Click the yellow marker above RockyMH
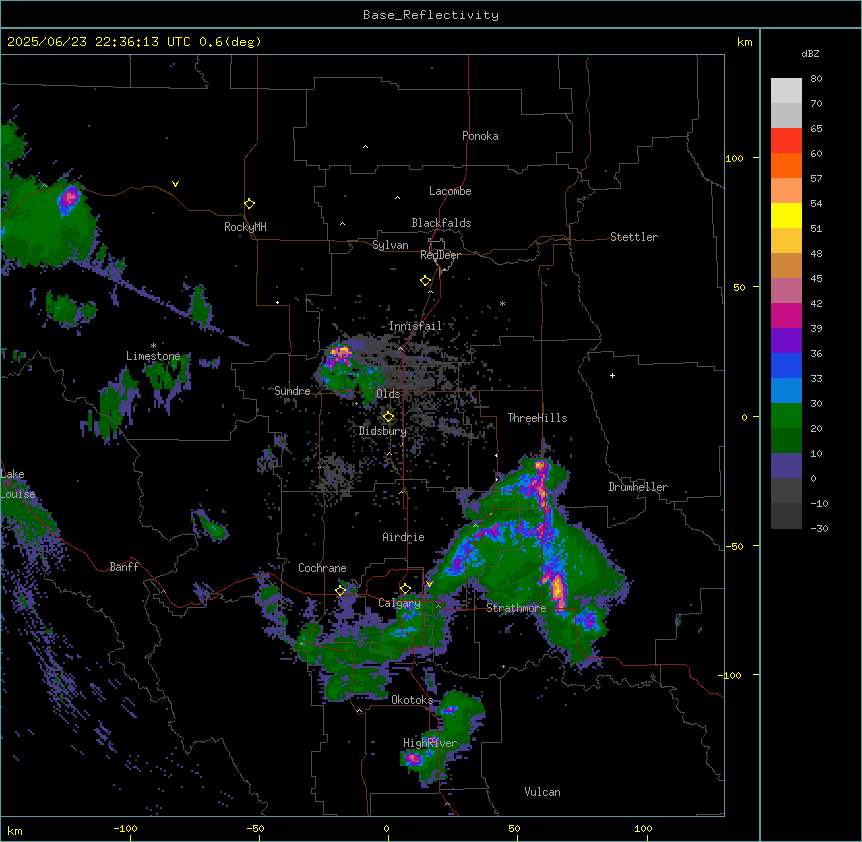862x842 pixels. pos(249,204)
